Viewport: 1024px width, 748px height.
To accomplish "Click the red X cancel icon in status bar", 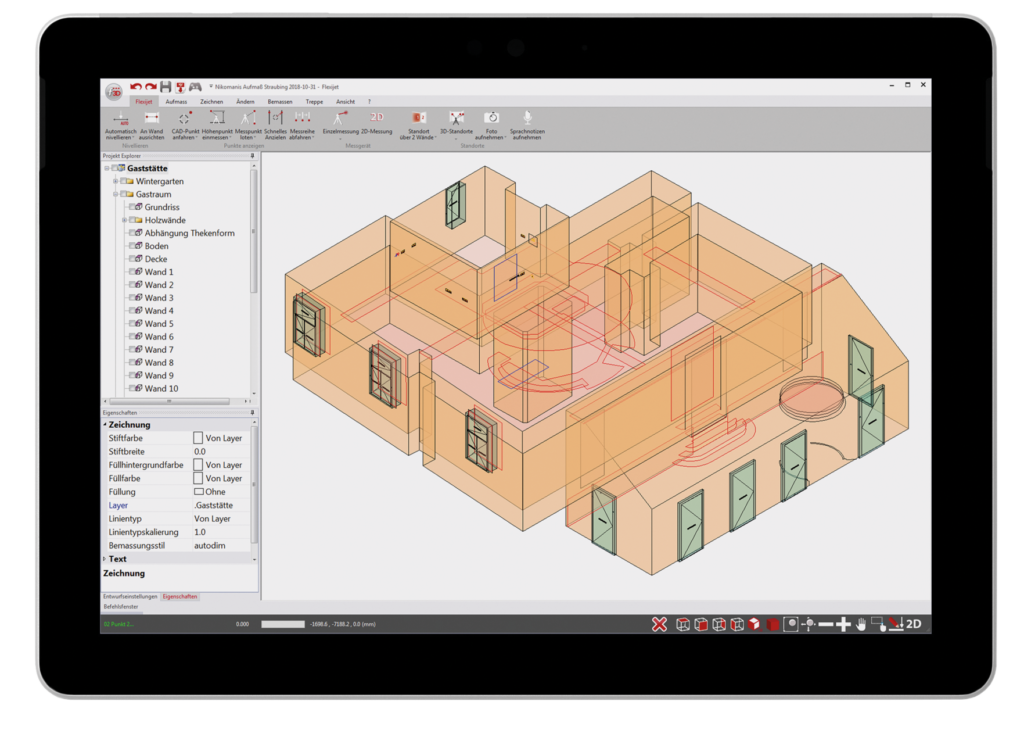I will pyautogui.click(x=660, y=625).
